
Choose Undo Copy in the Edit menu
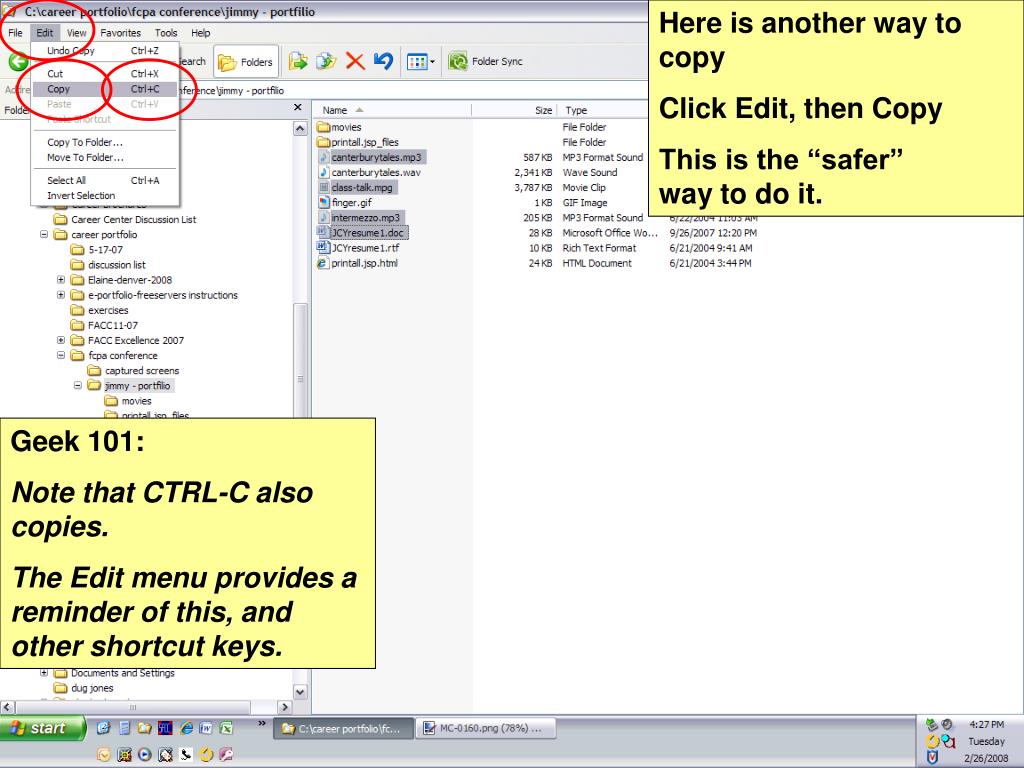pos(104,51)
